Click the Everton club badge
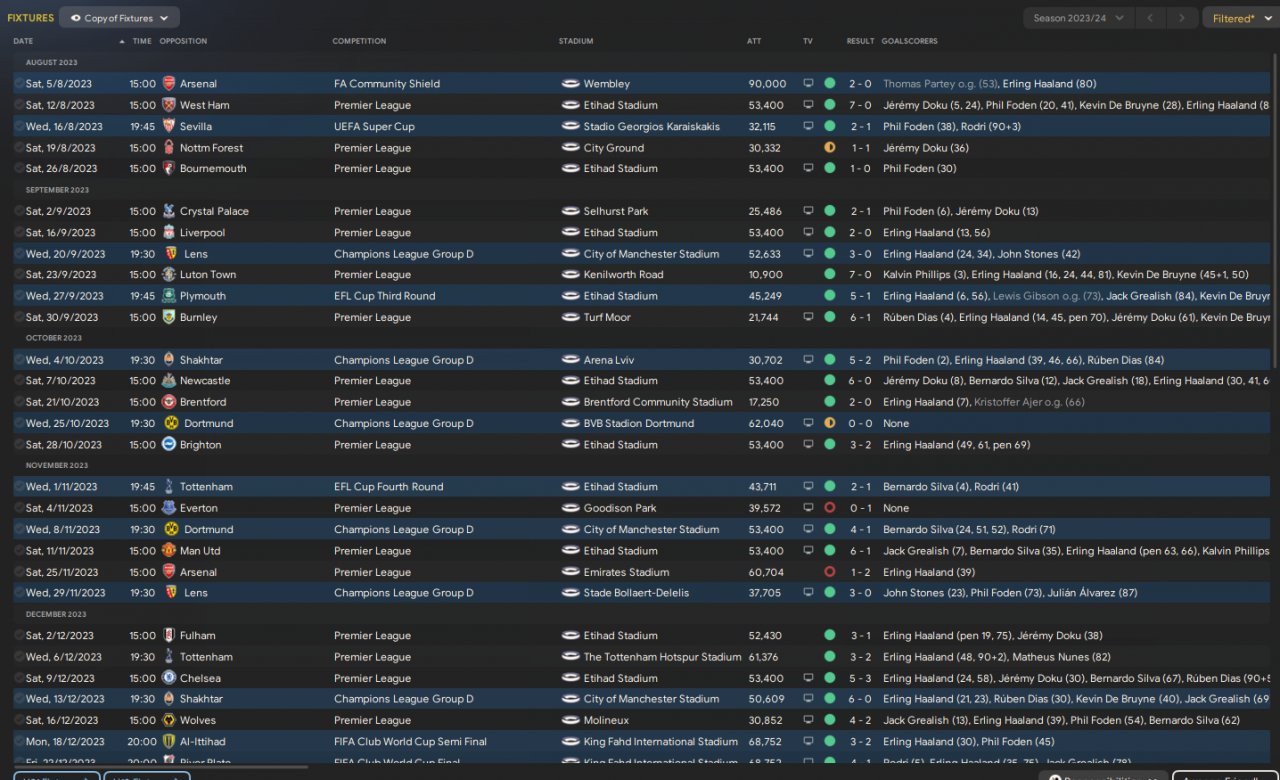The width and height of the screenshot is (1280, 780). [168, 508]
